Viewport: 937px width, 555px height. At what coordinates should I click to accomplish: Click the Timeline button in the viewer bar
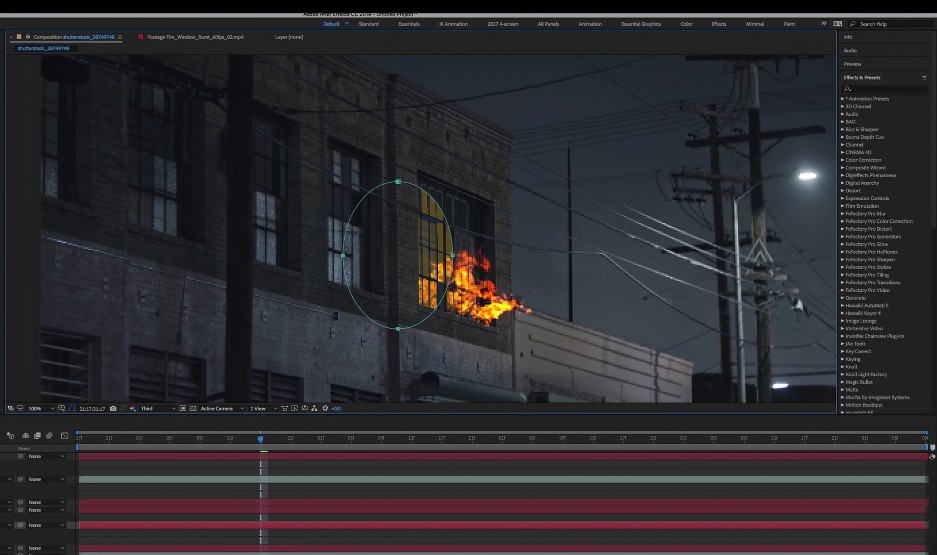[305, 409]
